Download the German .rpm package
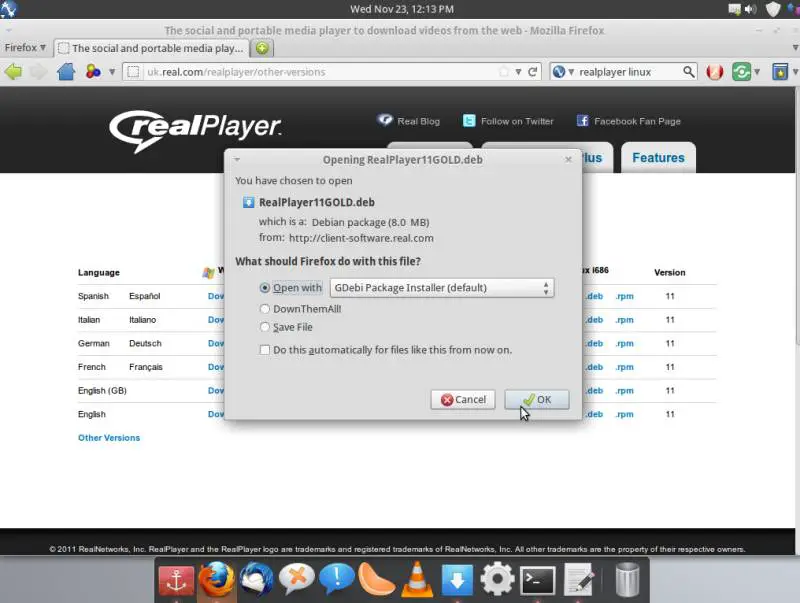Viewport: 800px width, 603px height. click(x=624, y=343)
